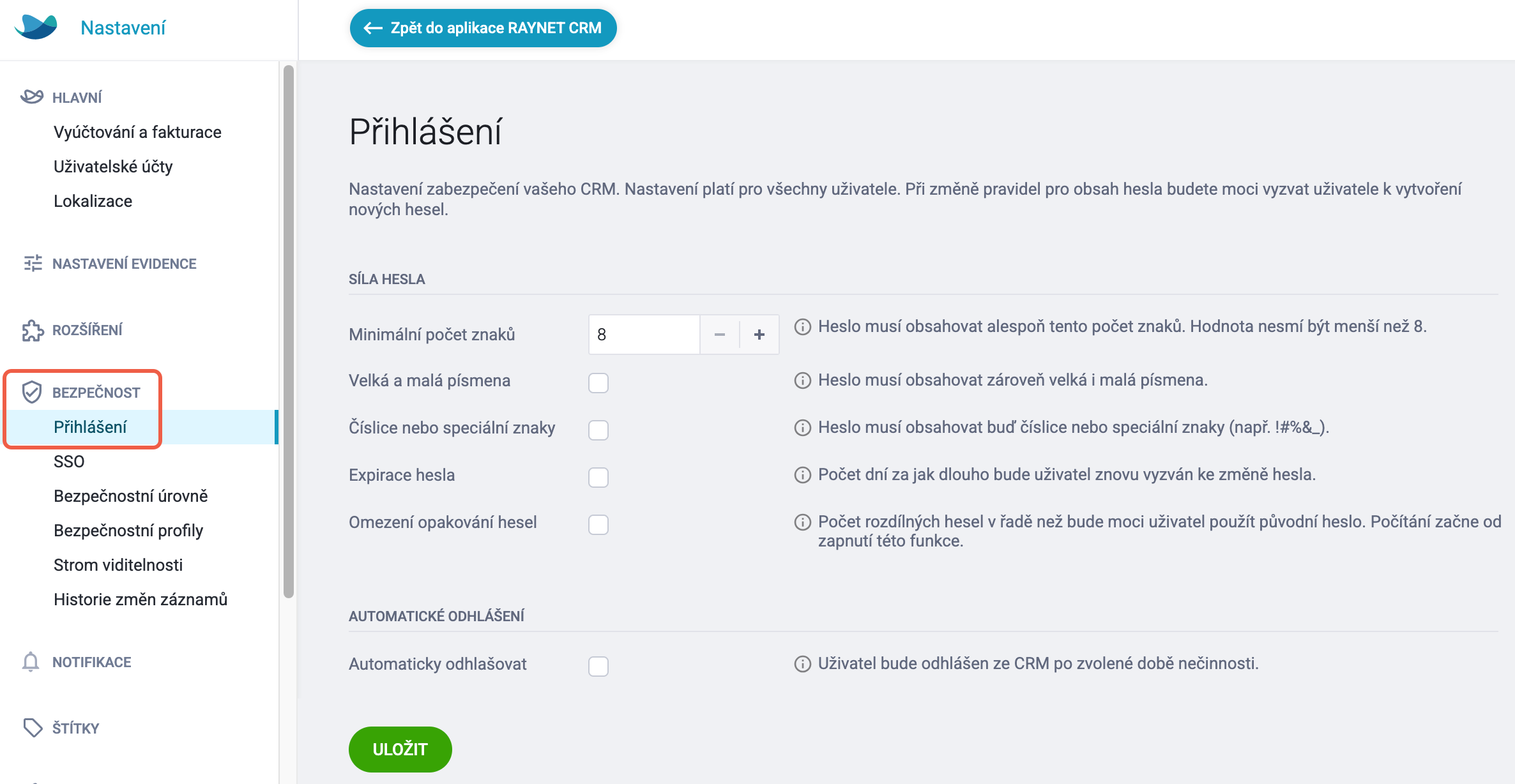This screenshot has height=784, width=1515.
Task: Go back via Zpět do aplikace RAYNET CRM
Action: [483, 28]
